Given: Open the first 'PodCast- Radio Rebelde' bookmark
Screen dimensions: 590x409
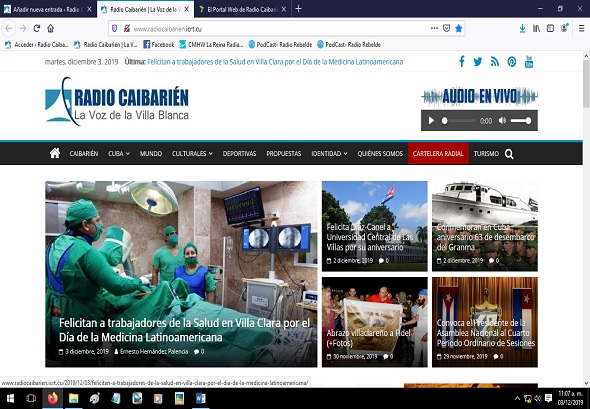Looking at the screenshot, I should [280, 44].
